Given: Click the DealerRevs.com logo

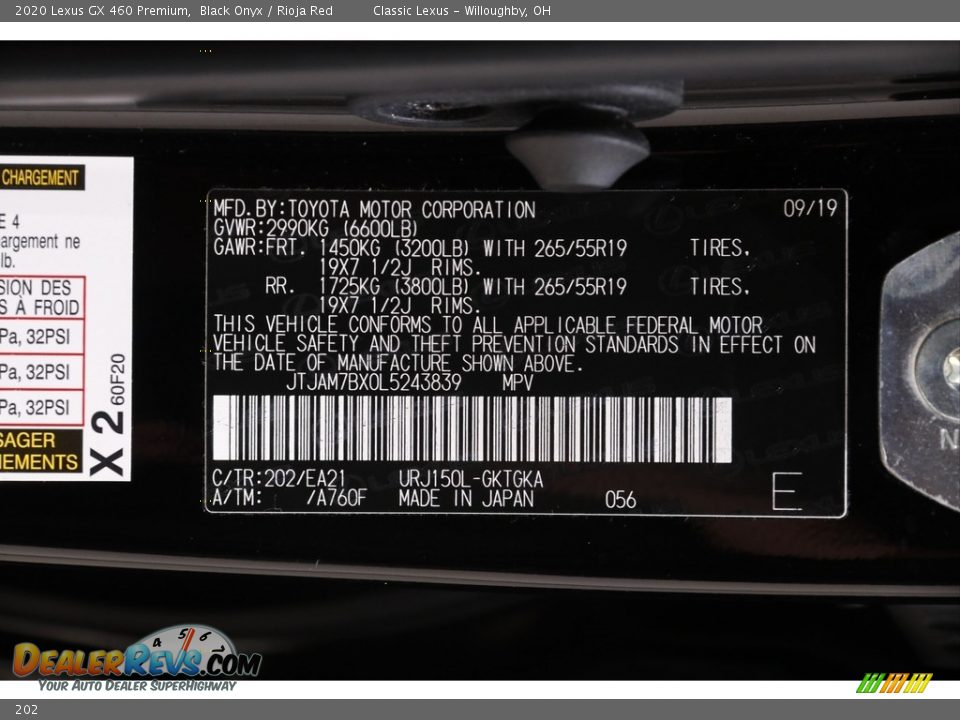Looking at the screenshot, I should pos(137,658).
